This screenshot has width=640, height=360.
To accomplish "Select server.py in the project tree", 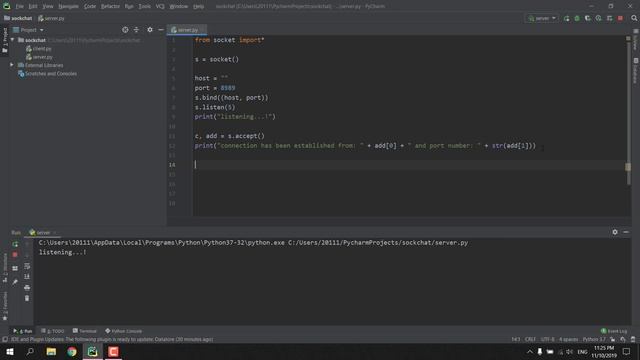I will 39,57.
